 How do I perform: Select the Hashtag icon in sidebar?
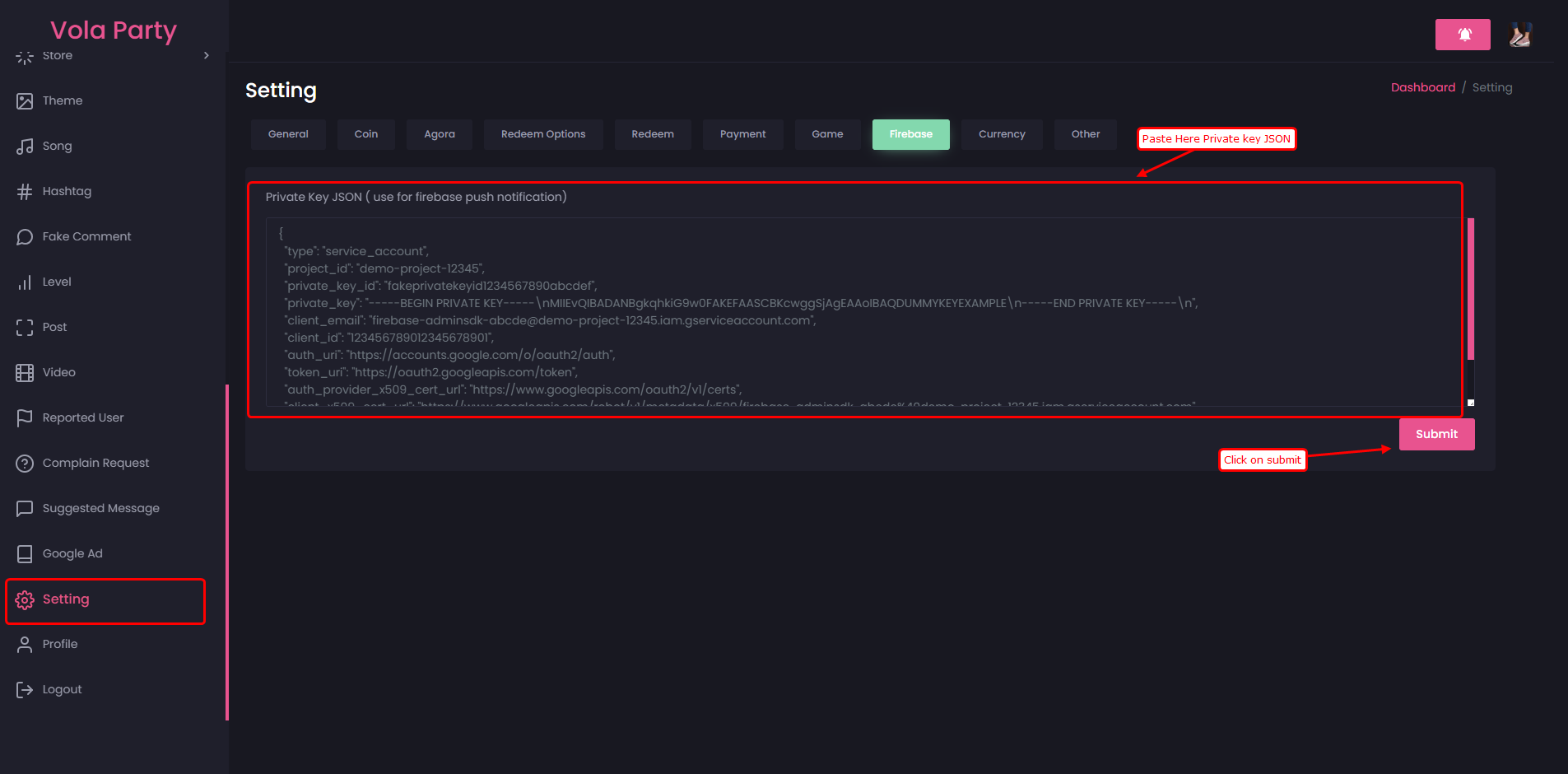(25, 192)
